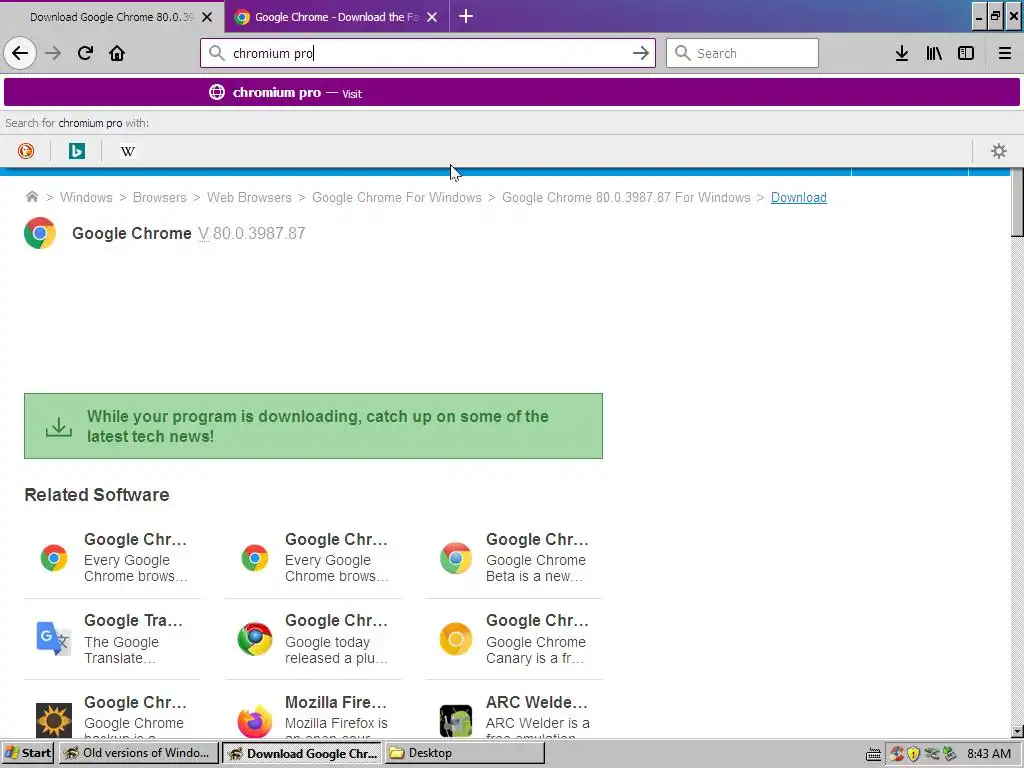The width and height of the screenshot is (1024, 768).
Task: Close the Download Google Chrome 80.0 tab
Action: (x=207, y=17)
